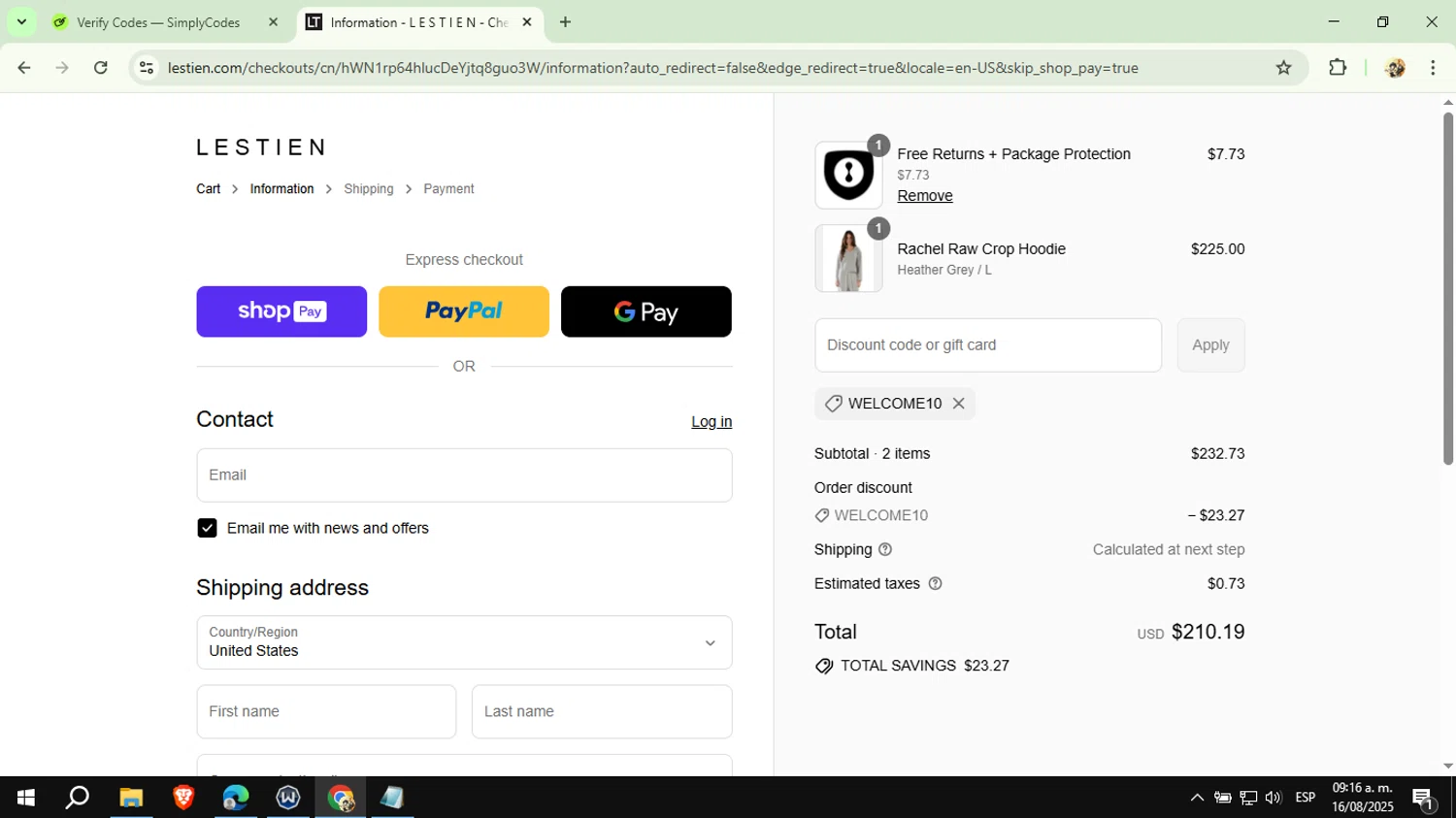
Task: Remove the WELCOME10 discount code
Action: tap(958, 404)
